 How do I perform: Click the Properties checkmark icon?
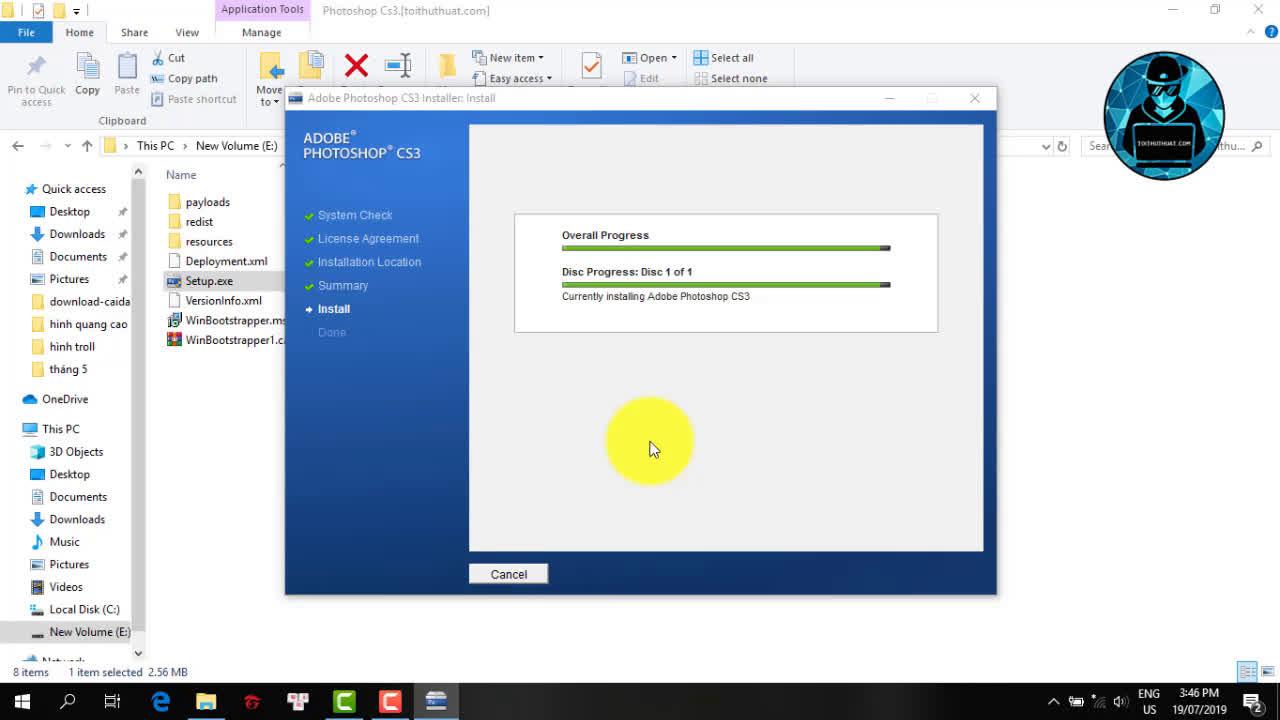tap(591, 66)
